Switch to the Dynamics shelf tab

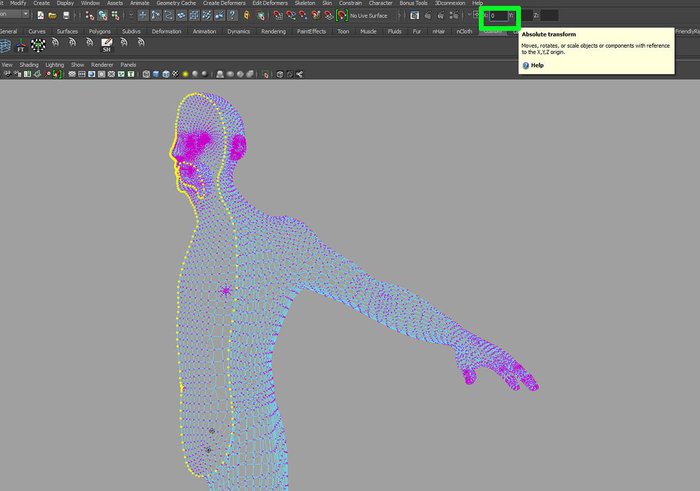click(238, 31)
